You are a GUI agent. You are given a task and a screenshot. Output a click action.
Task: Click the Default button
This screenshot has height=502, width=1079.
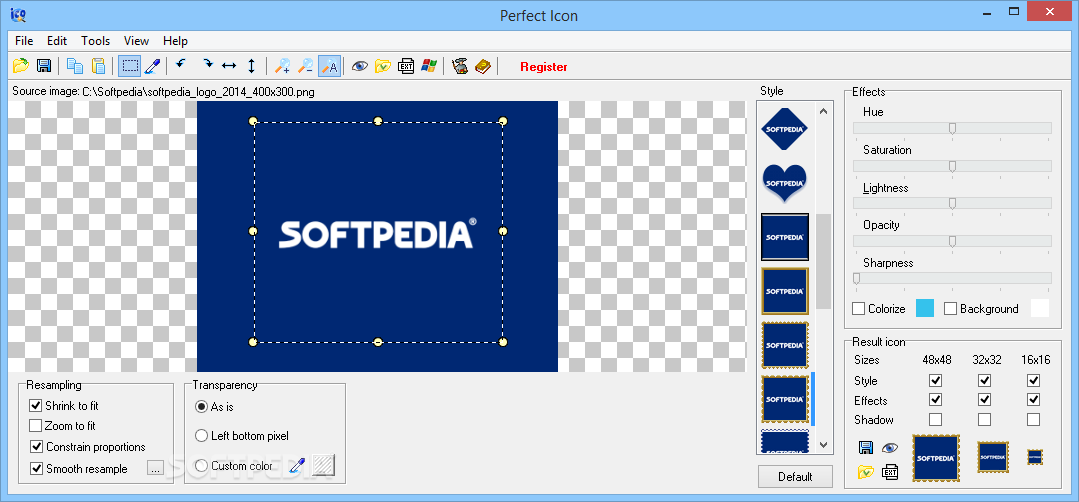coord(795,477)
